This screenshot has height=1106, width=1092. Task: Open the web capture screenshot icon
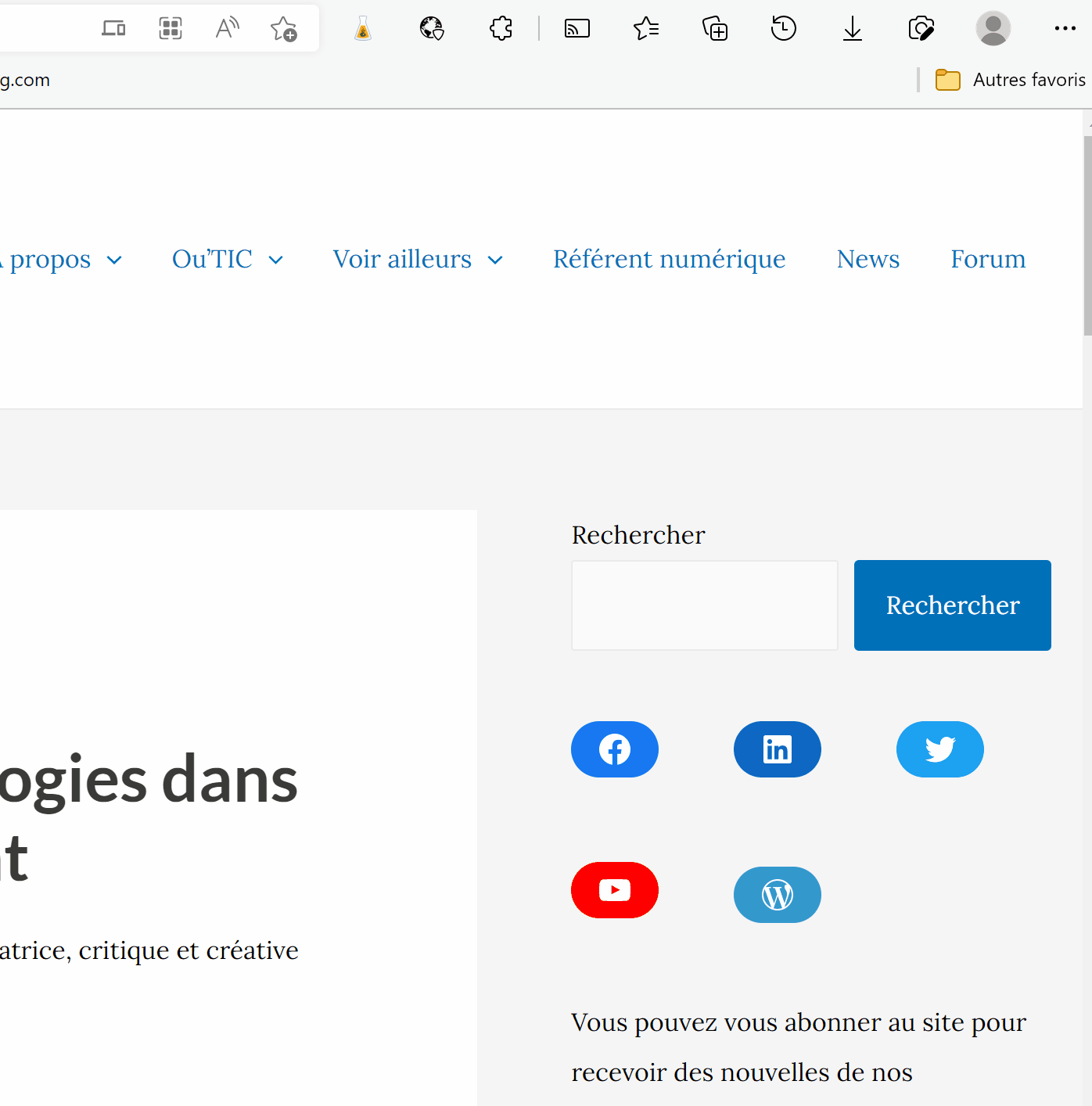point(921,29)
